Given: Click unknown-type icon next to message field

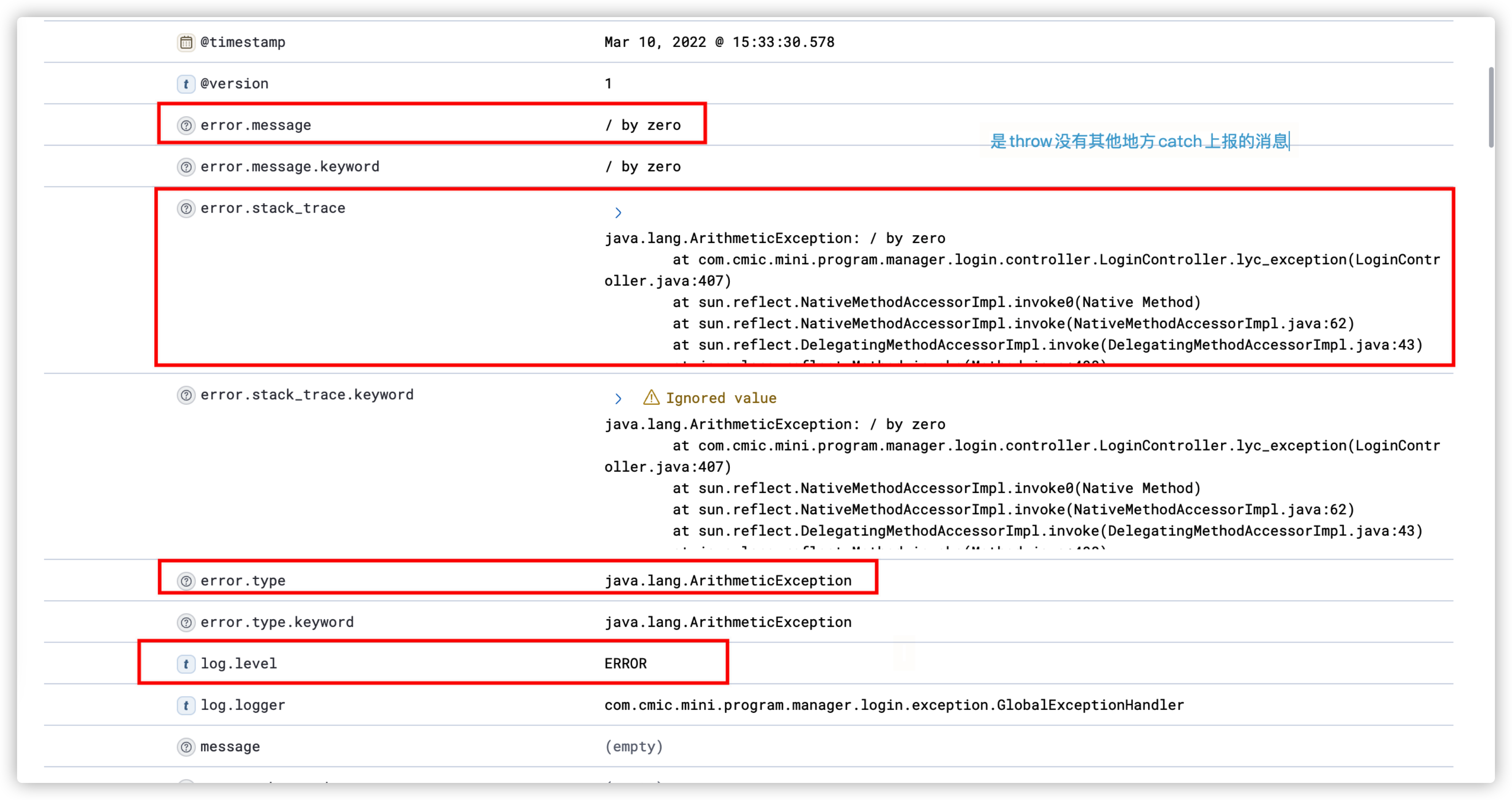Looking at the screenshot, I should pos(186,747).
